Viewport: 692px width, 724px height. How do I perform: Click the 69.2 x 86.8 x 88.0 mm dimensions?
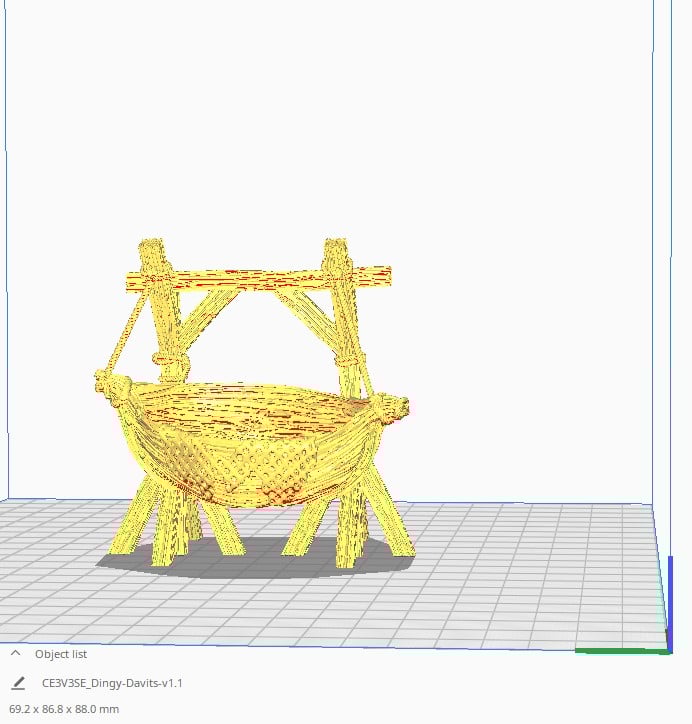click(x=64, y=709)
